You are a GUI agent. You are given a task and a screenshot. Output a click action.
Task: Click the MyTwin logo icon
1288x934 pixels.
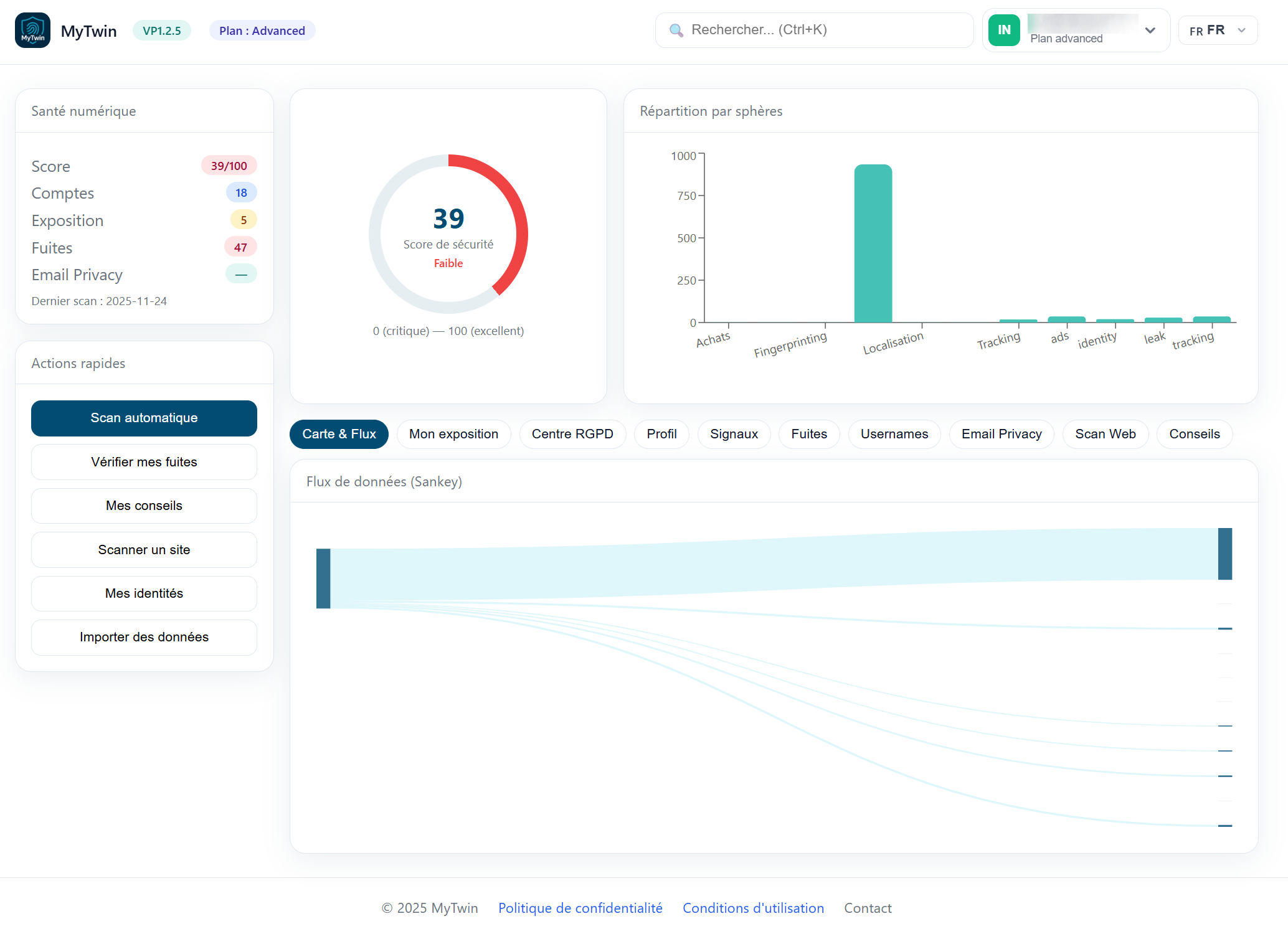pyautogui.click(x=32, y=29)
